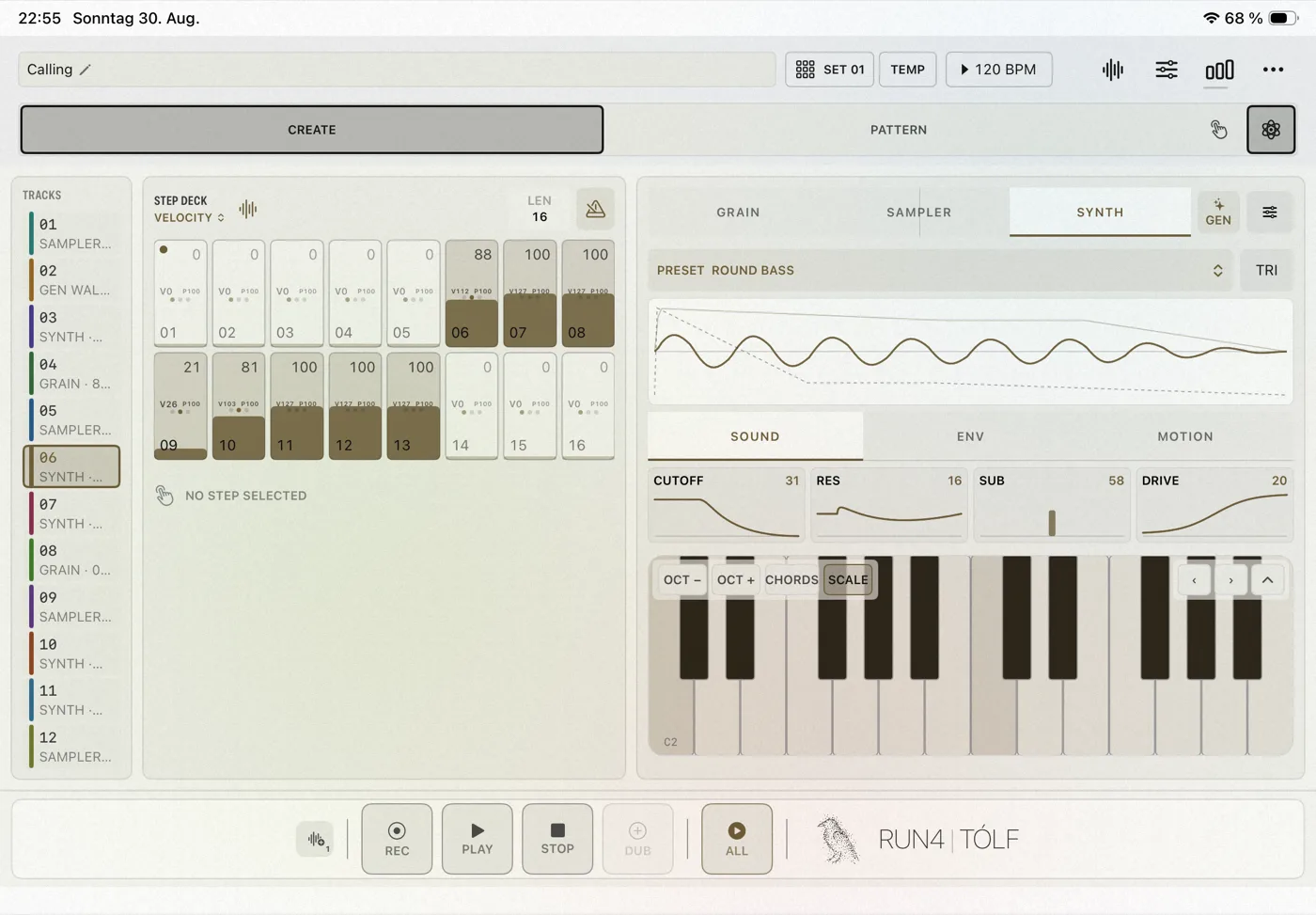Image resolution: width=1316 pixels, height=915 pixels.
Task: Open the VELOCITY mode selector
Action: (x=190, y=217)
